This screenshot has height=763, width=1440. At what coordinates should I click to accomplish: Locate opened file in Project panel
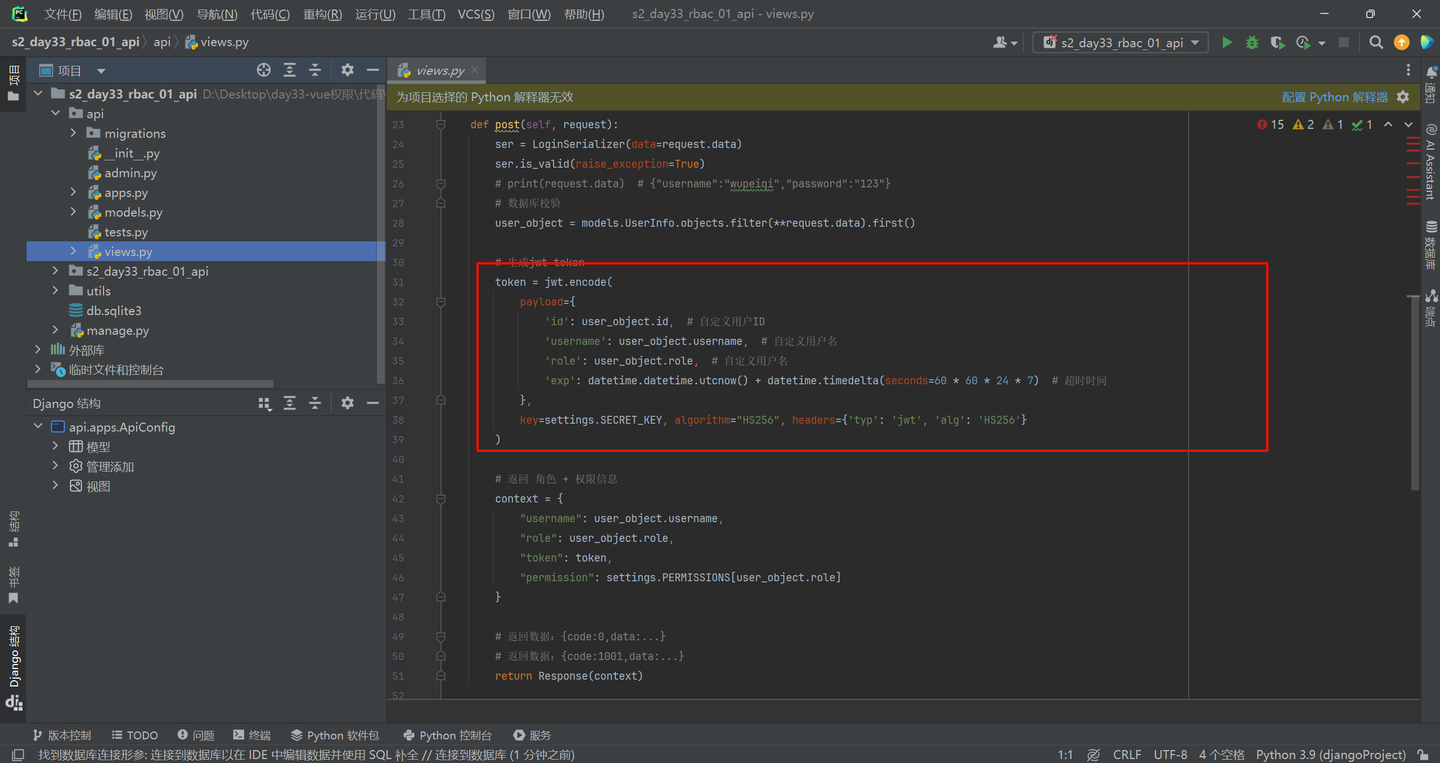(264, 70)
